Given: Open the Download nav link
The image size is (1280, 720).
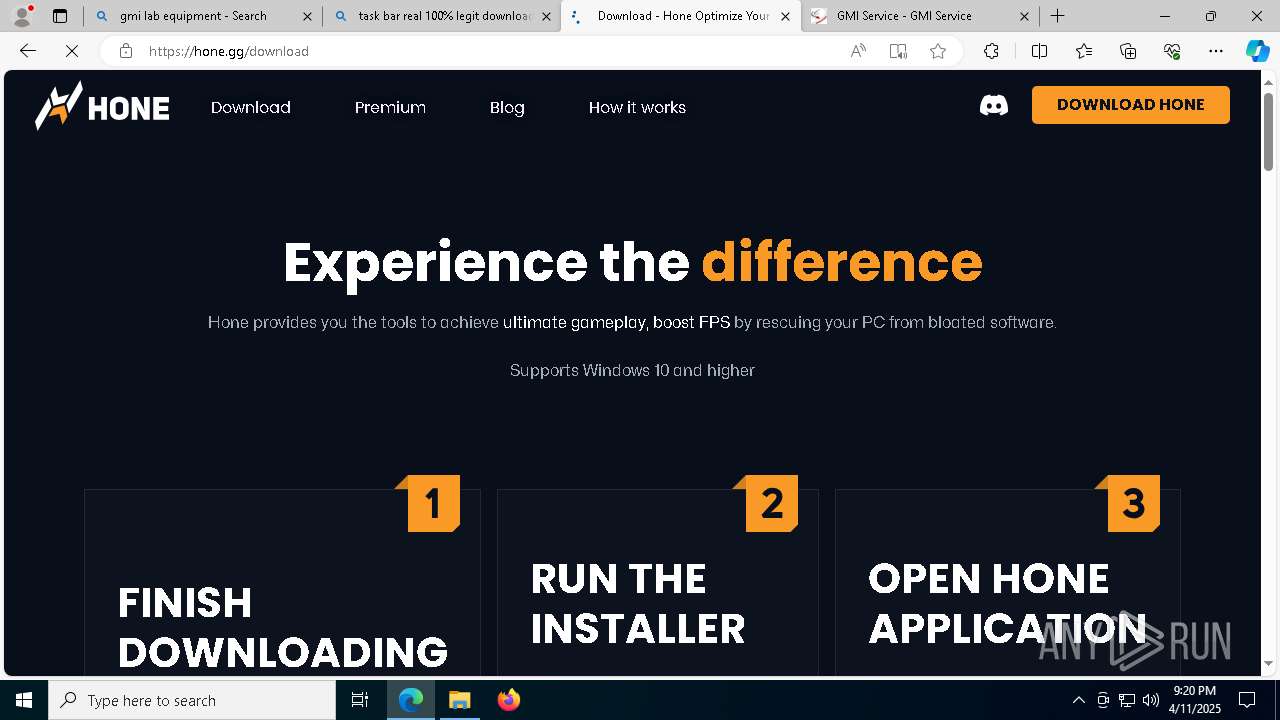Looking at the screenshot, I should (x=251, y=107).
